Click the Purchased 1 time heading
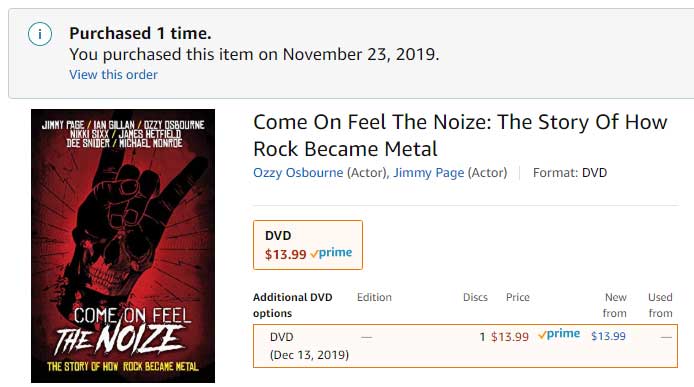 click(140, 33)
